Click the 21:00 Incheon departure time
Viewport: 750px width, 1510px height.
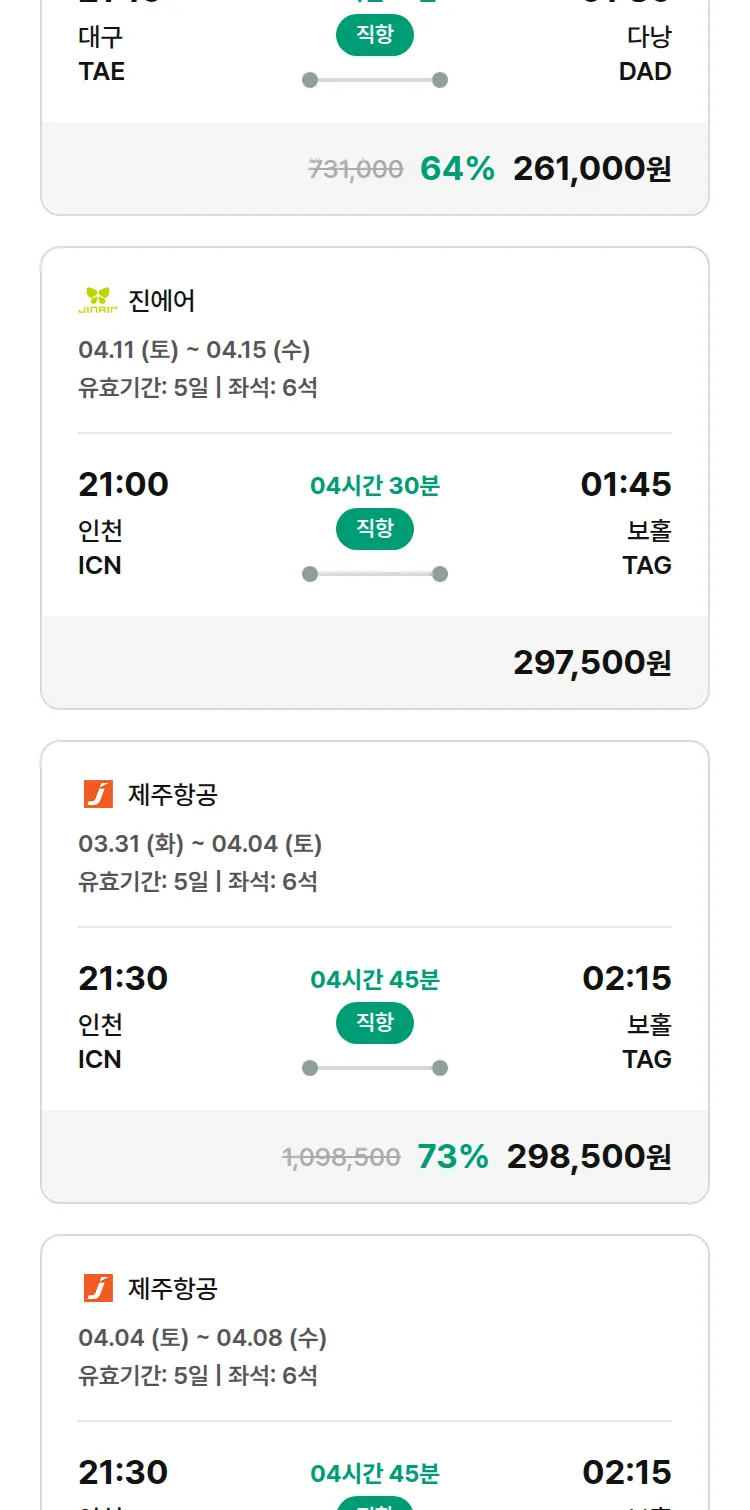click(x=123, y=485)
